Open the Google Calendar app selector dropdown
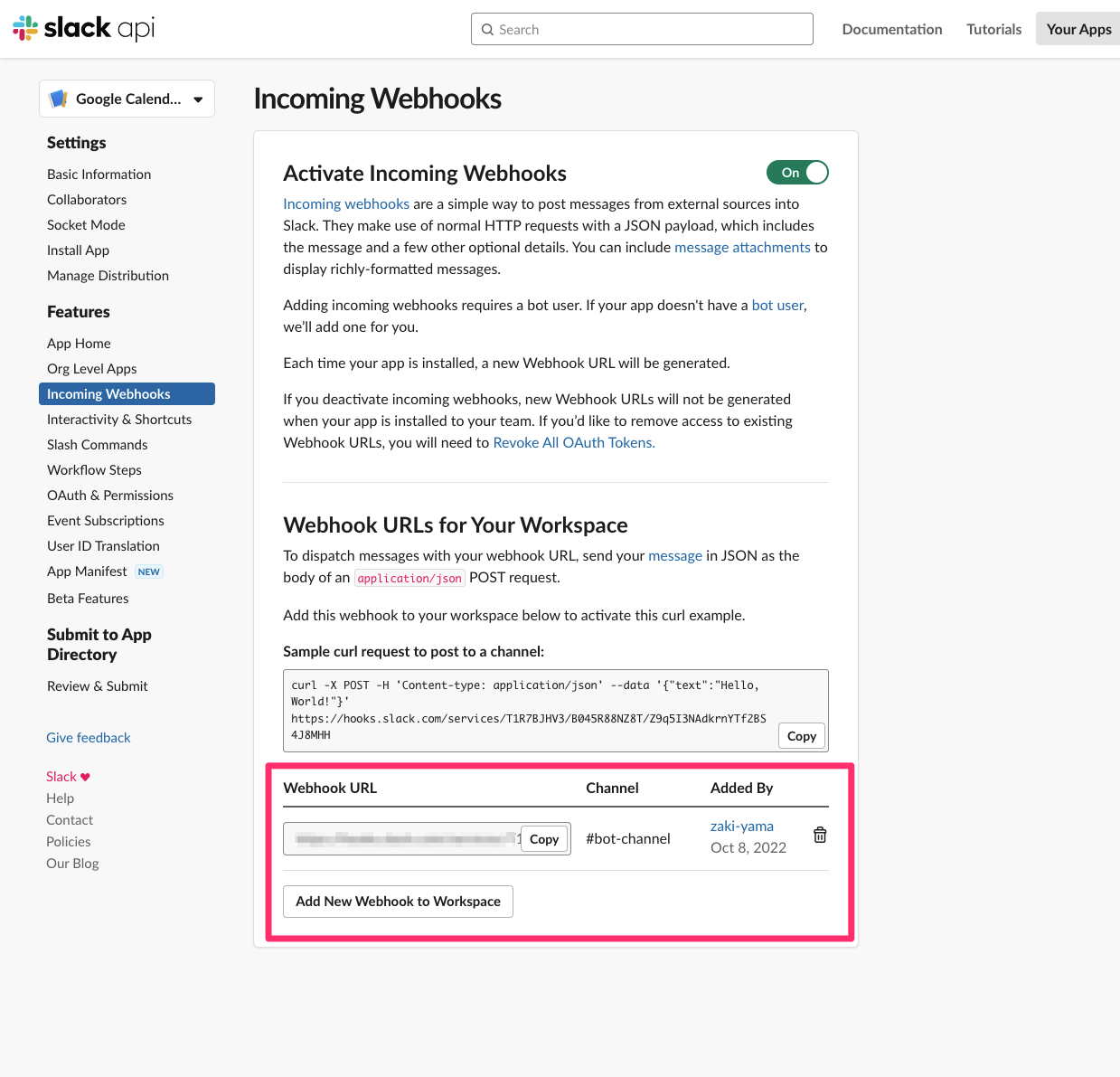This screenshot has height=1077, width=1120. [x=127, y=99]
